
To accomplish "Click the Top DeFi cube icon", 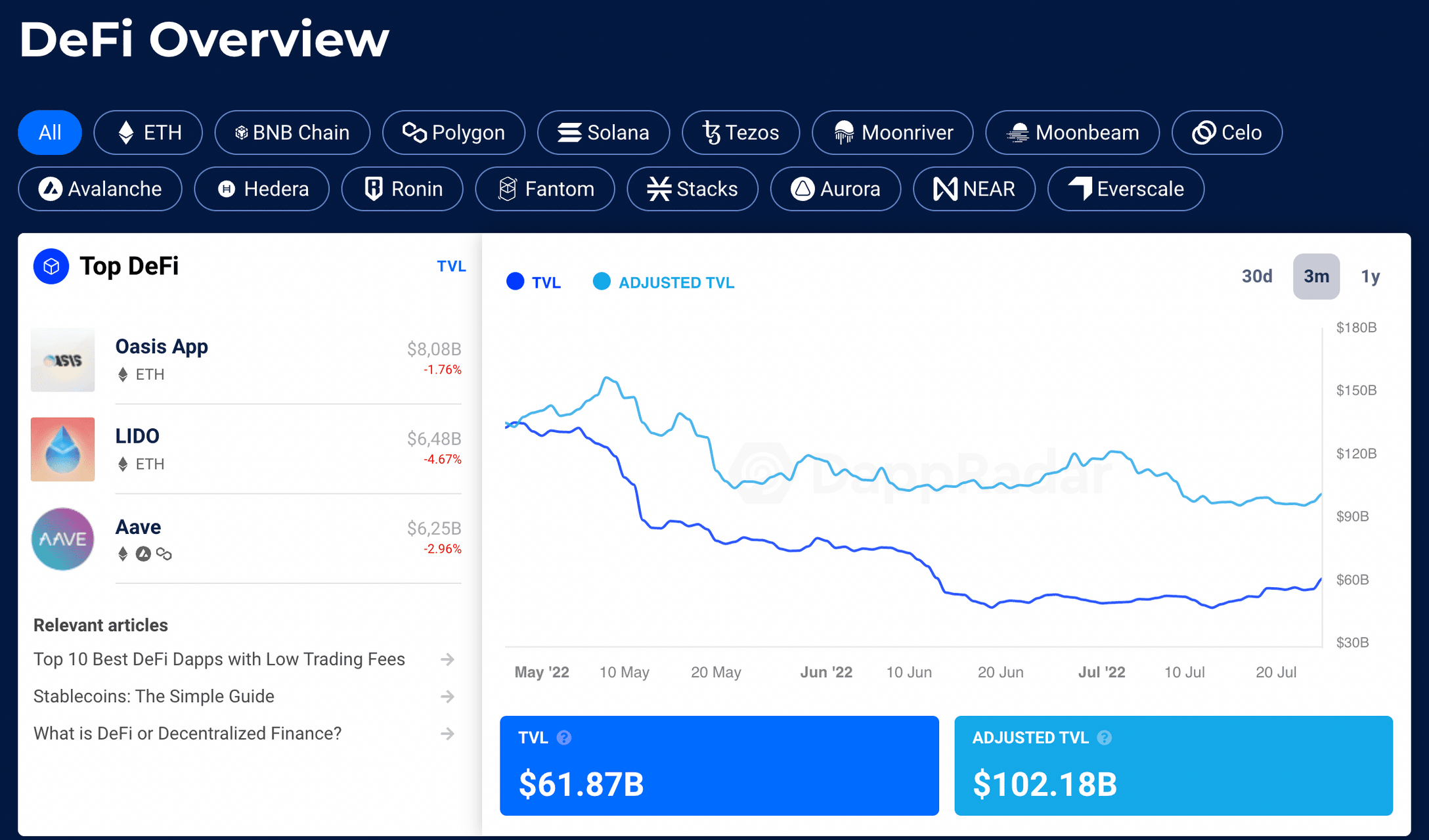I will coord(51,267).
